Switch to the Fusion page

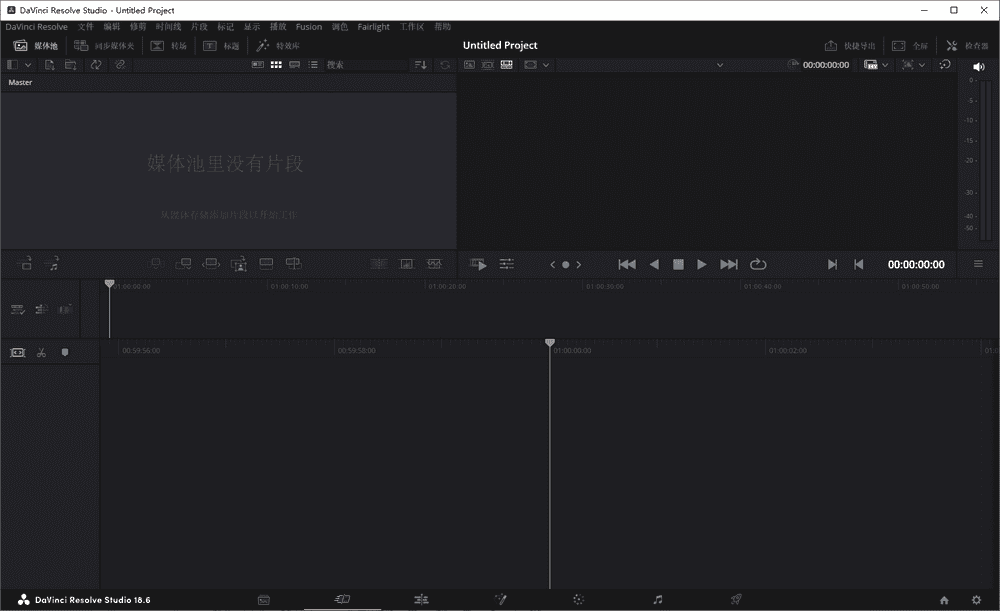pyautogui.click(x=500, y=599)
